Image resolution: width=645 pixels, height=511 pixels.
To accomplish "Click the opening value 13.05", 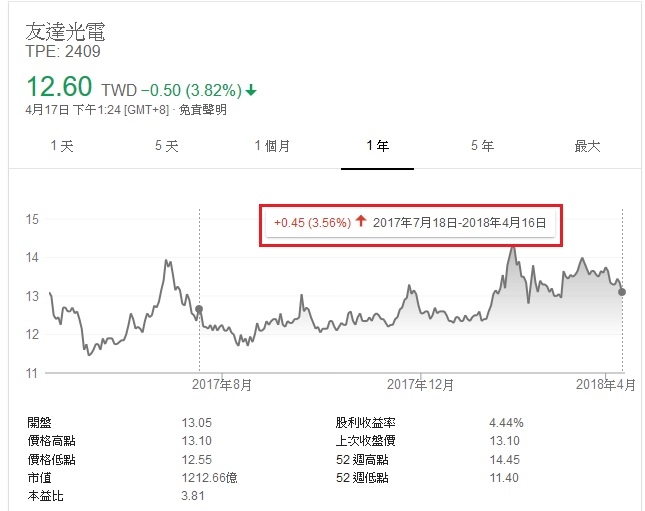I will pyautogui.click(x=197, y=423).
